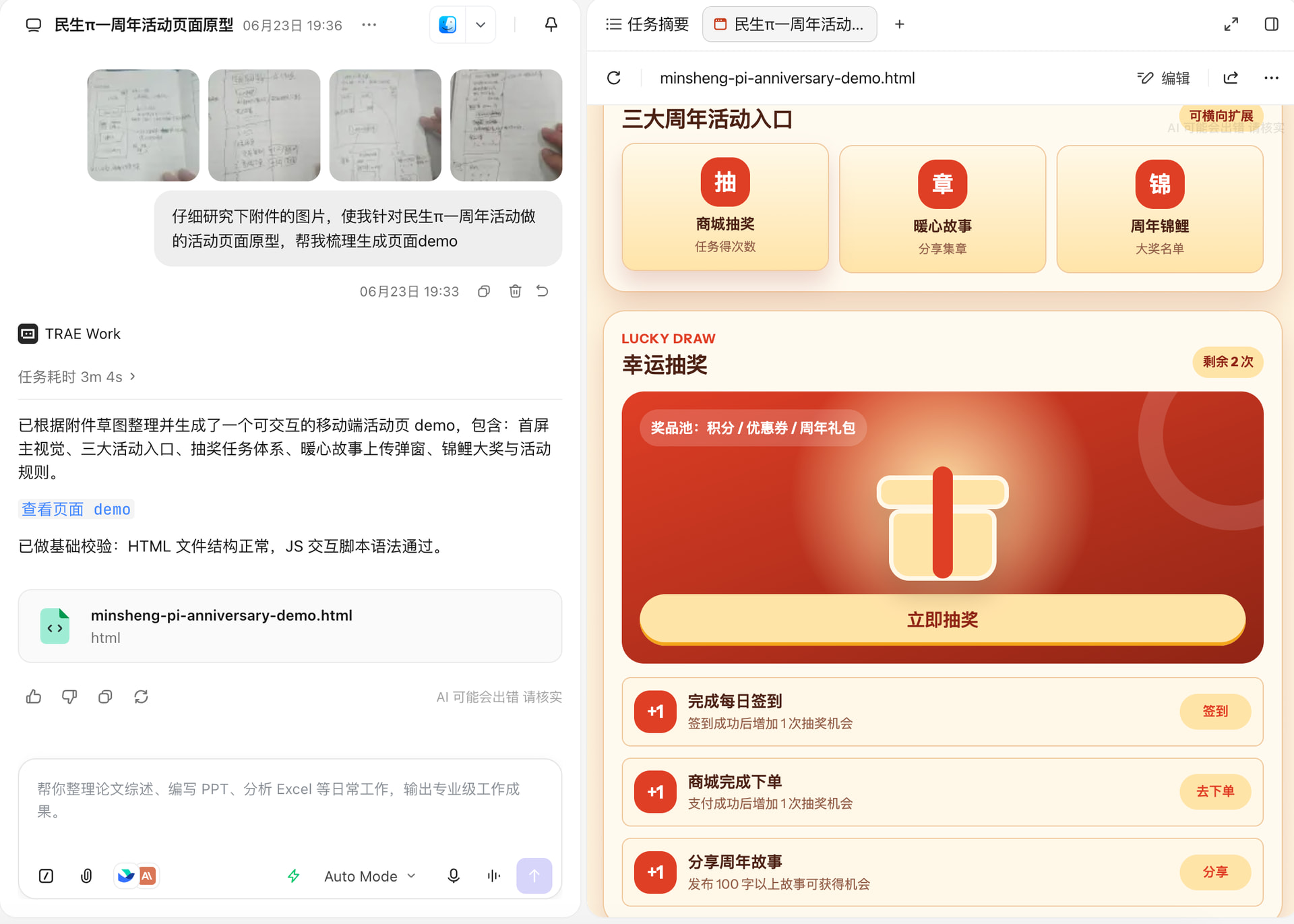1294x924 pixels.
Task: Attach a file with the paperclip icon
Action: point(86,876)
